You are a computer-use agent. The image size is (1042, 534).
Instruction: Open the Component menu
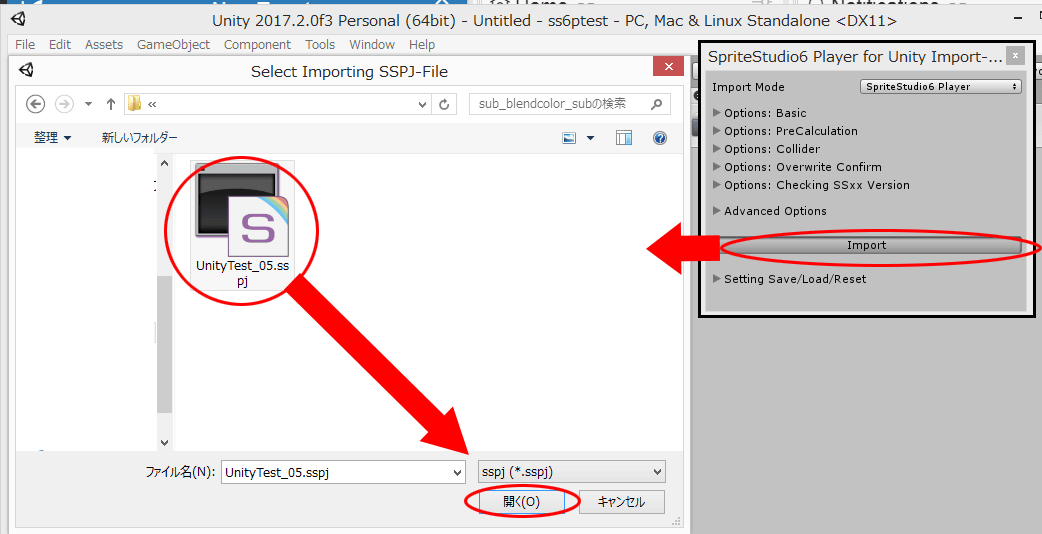[257, 44]
